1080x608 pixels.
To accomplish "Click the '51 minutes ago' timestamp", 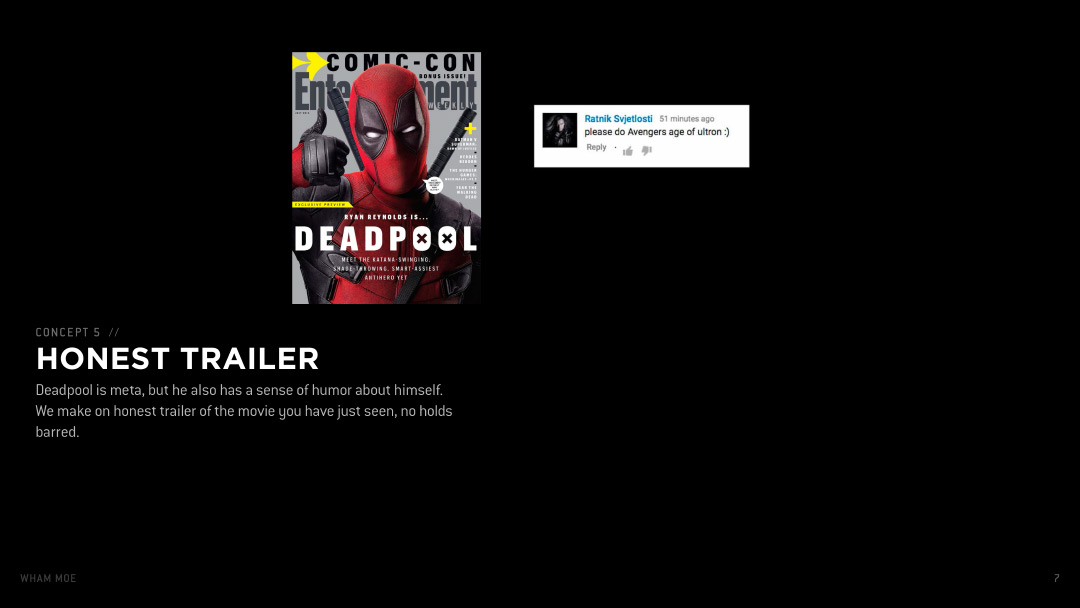I will (x=686, y=119).
